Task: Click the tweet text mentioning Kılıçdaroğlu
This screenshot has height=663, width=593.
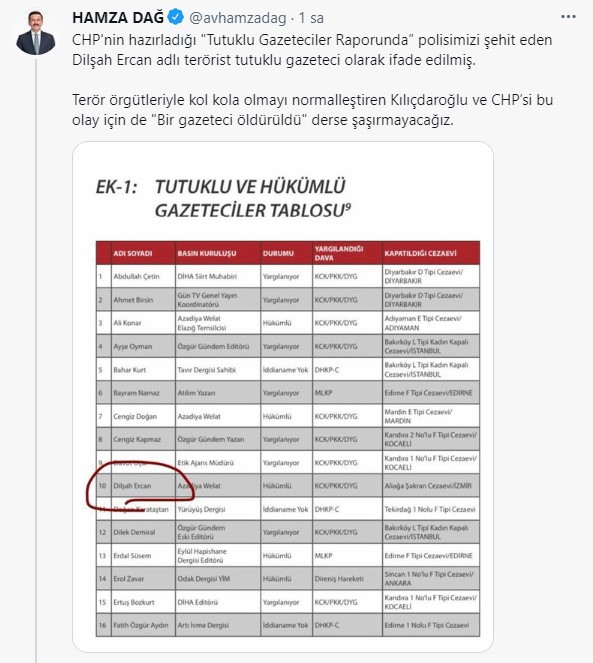Action: pyautogui.click(x=313, y=110)
